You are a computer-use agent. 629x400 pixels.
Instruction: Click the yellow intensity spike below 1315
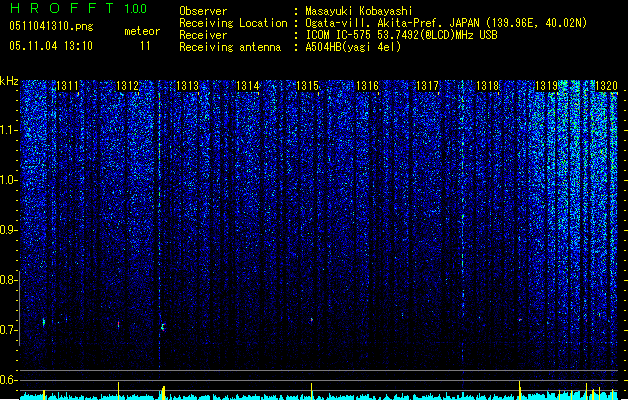pyautogui.click(x=311, y=391)
